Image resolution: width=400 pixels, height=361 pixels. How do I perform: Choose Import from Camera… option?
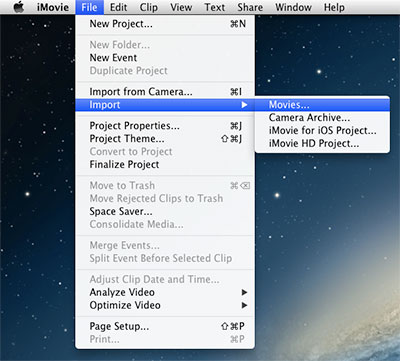point(165,92)
